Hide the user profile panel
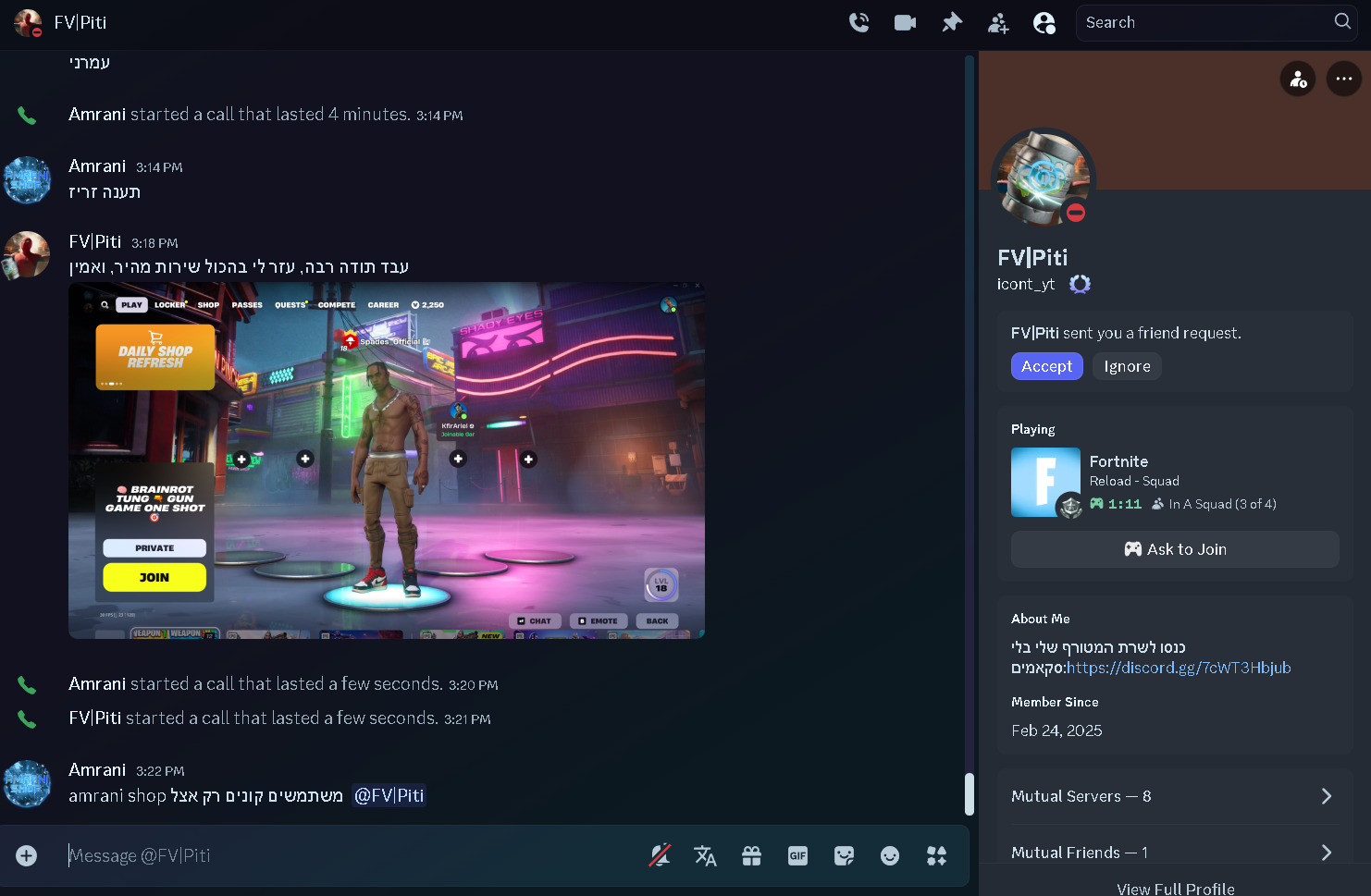 (1044, 23)
